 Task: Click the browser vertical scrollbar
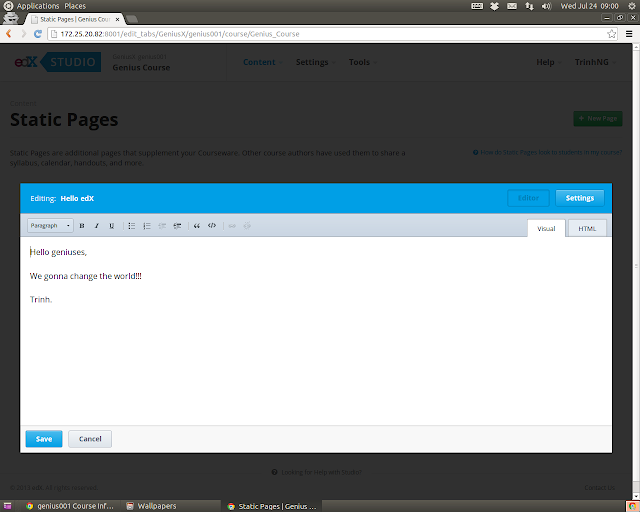tap(636, 272)
